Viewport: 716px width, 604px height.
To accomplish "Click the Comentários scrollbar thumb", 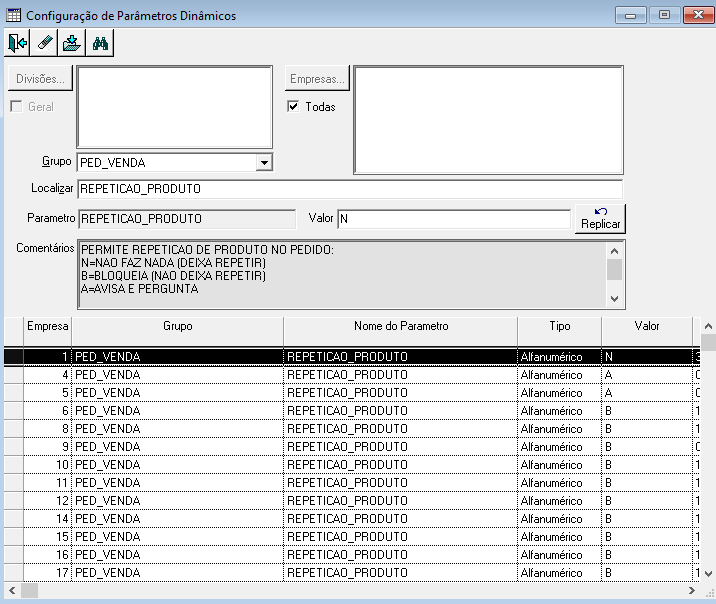I will [614, 269].
